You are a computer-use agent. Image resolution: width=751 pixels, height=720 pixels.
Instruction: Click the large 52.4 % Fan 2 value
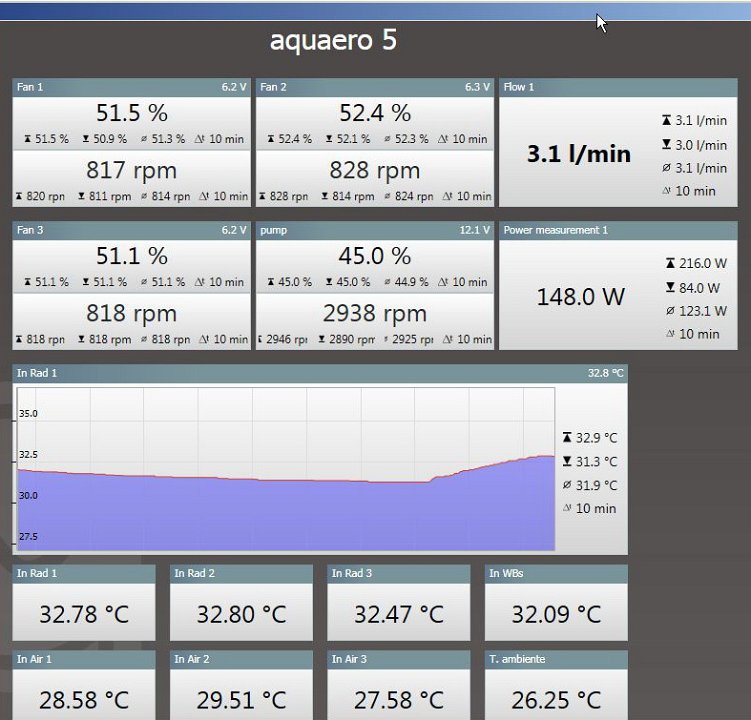click(375, 113)
